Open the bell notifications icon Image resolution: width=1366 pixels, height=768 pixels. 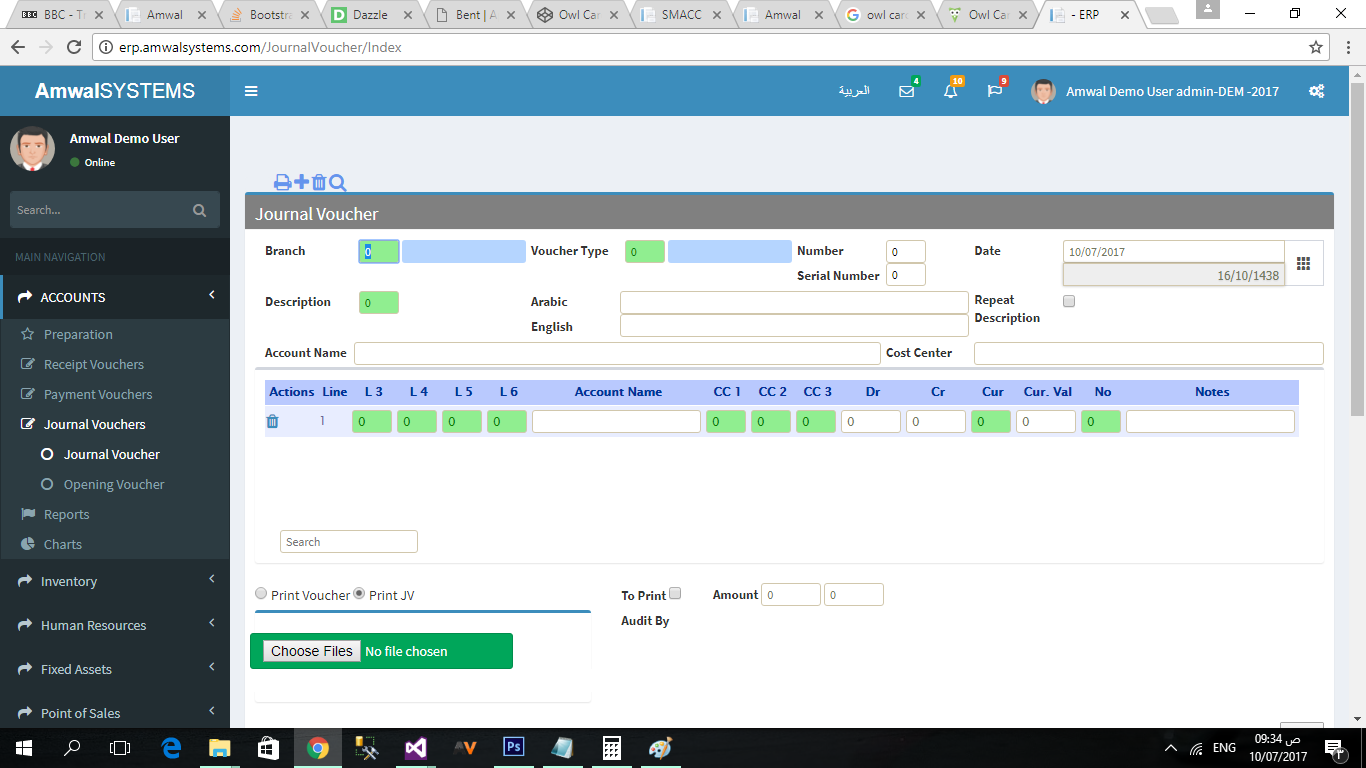(950, 91)
